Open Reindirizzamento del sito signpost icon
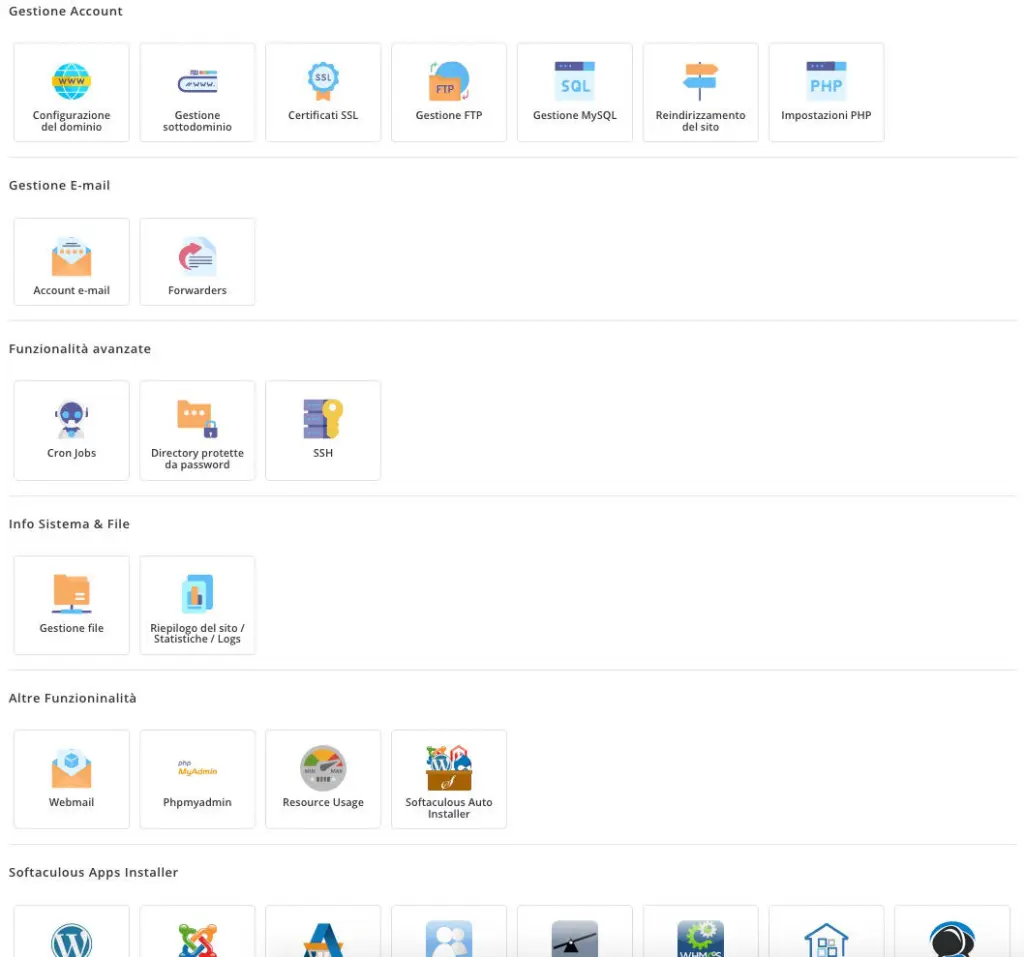 point(700,81)
